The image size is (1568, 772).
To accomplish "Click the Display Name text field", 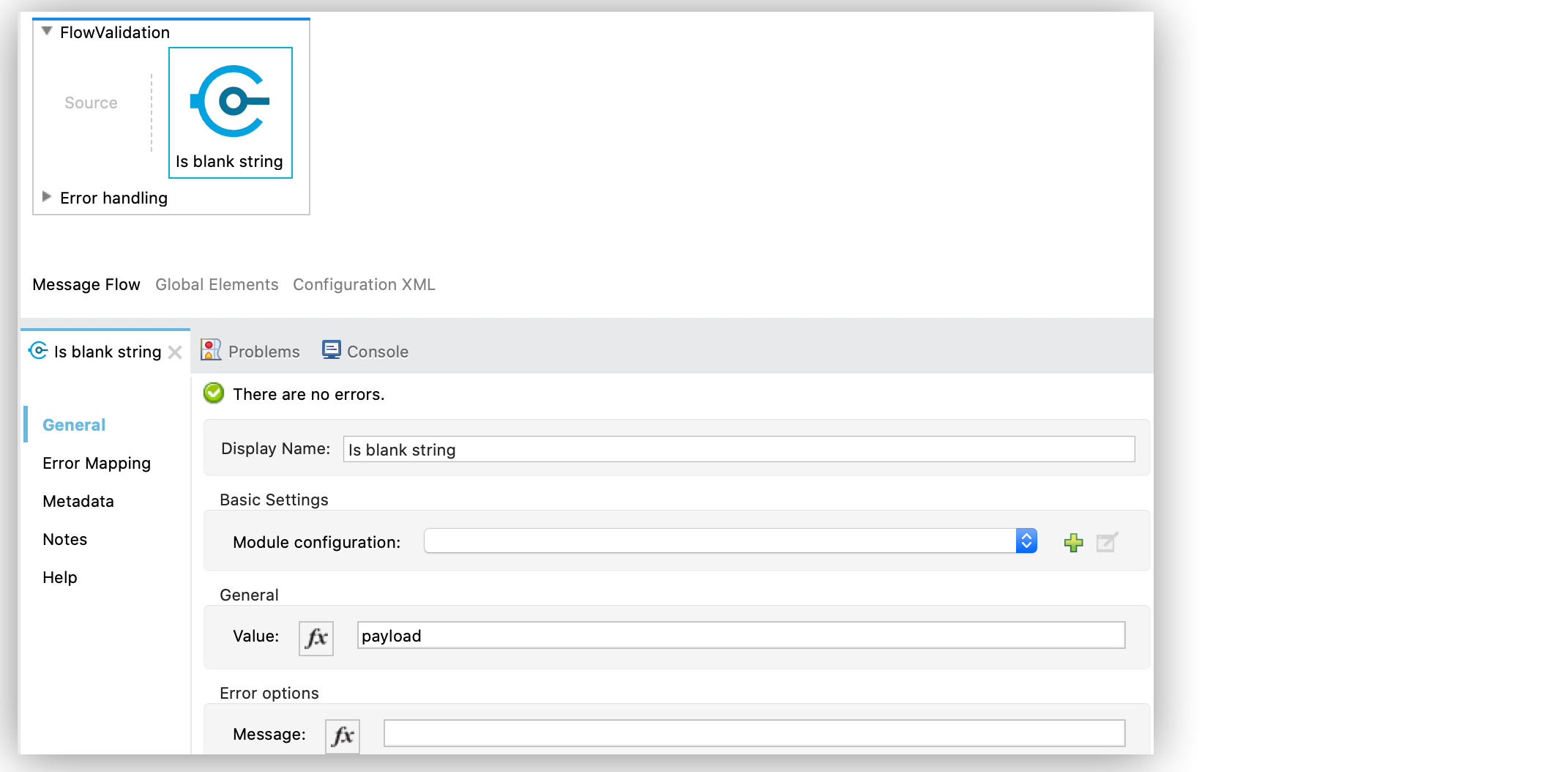I will coord(738,450).
